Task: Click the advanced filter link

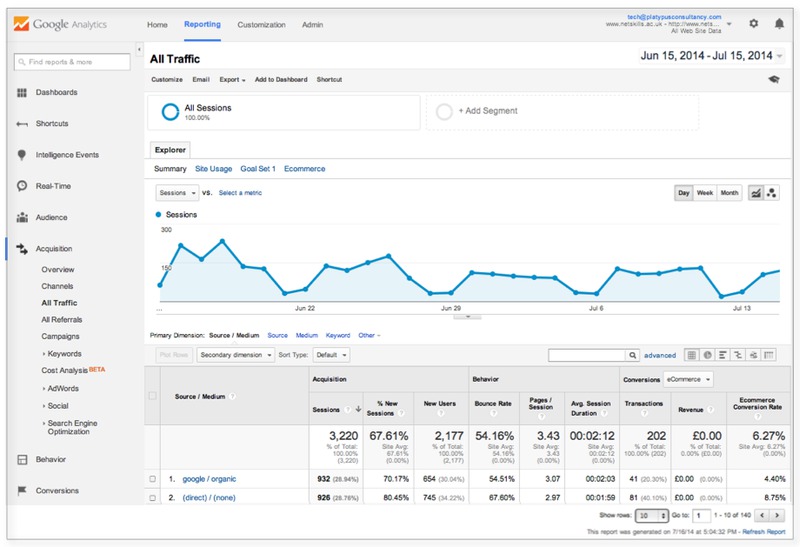Action: (x=660, y=355)
